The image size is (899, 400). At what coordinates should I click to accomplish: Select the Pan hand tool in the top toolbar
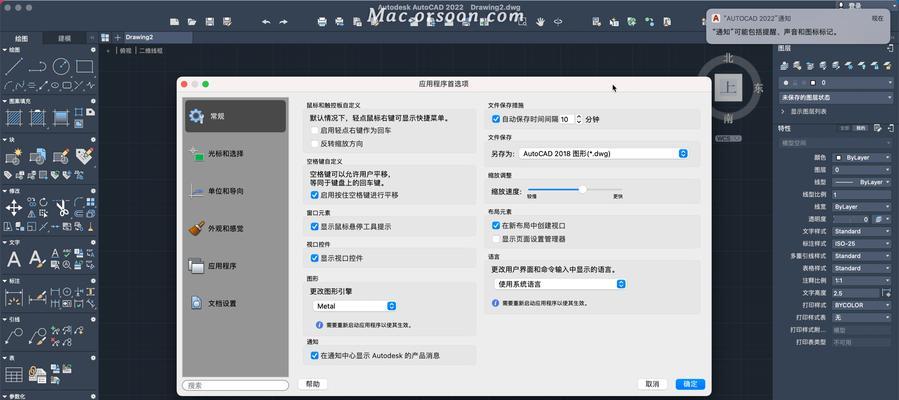(x=540, y=22)
